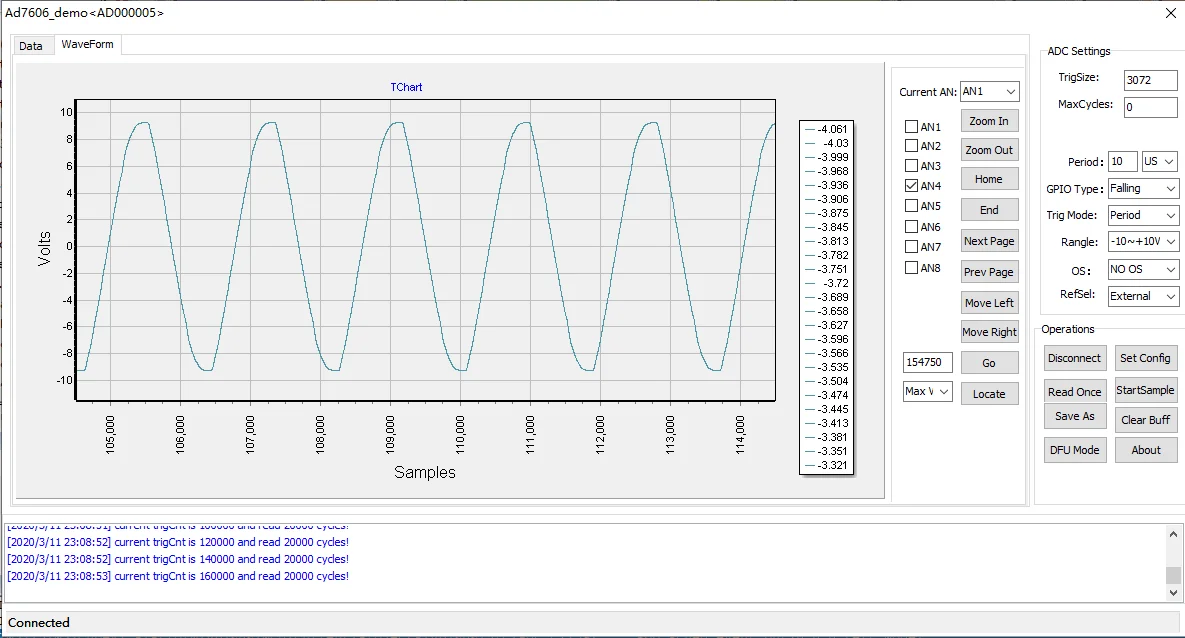Enable the AN2 channel checkbox
The height and width of the screenshot is (638, 1185).
pyautogui.click(x=911, y=146)
